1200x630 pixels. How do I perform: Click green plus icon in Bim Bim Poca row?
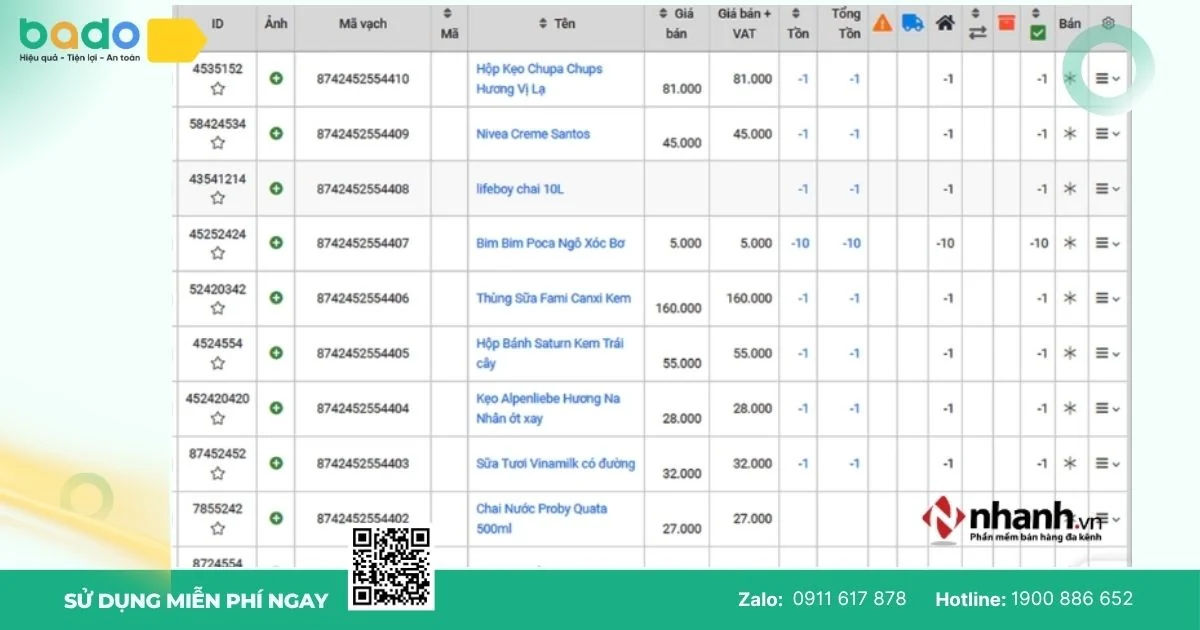(x=276, y=243)
